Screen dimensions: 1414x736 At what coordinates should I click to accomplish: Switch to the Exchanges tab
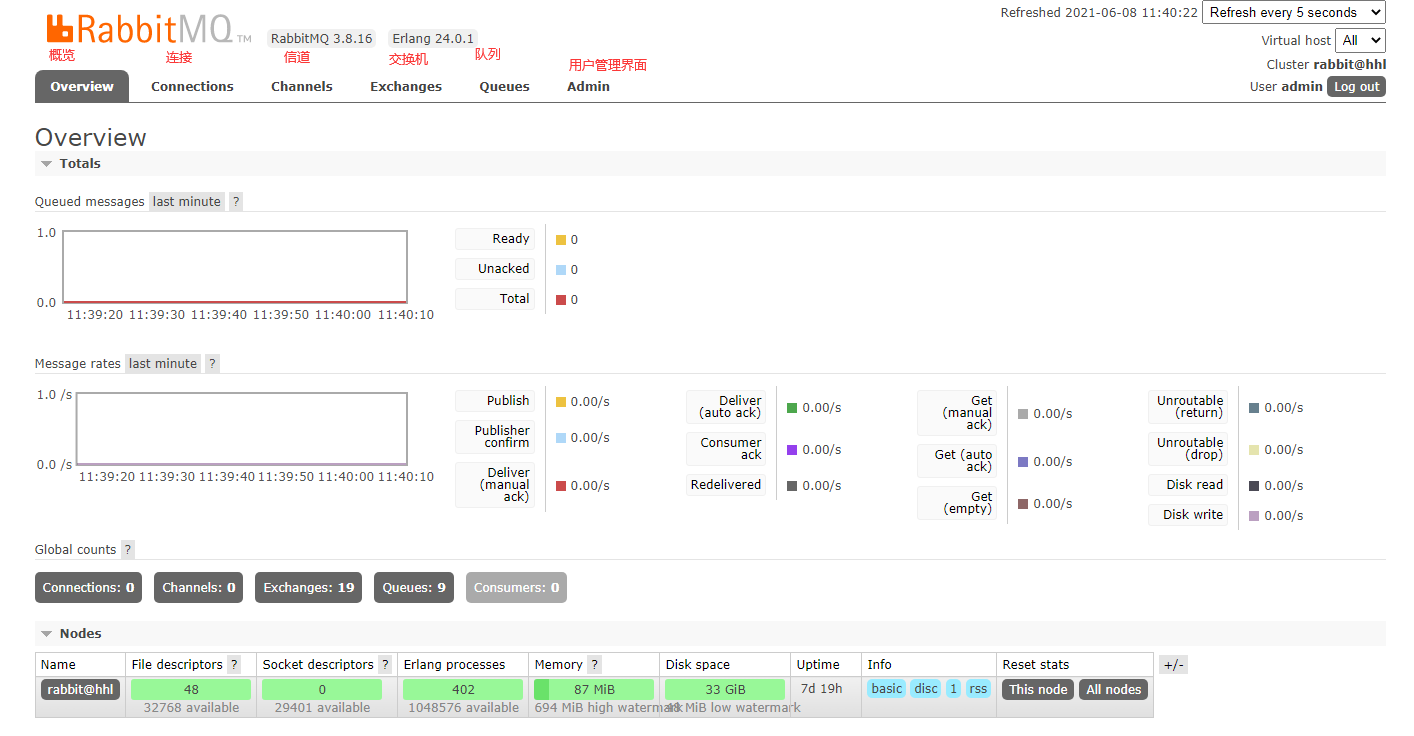406,86
